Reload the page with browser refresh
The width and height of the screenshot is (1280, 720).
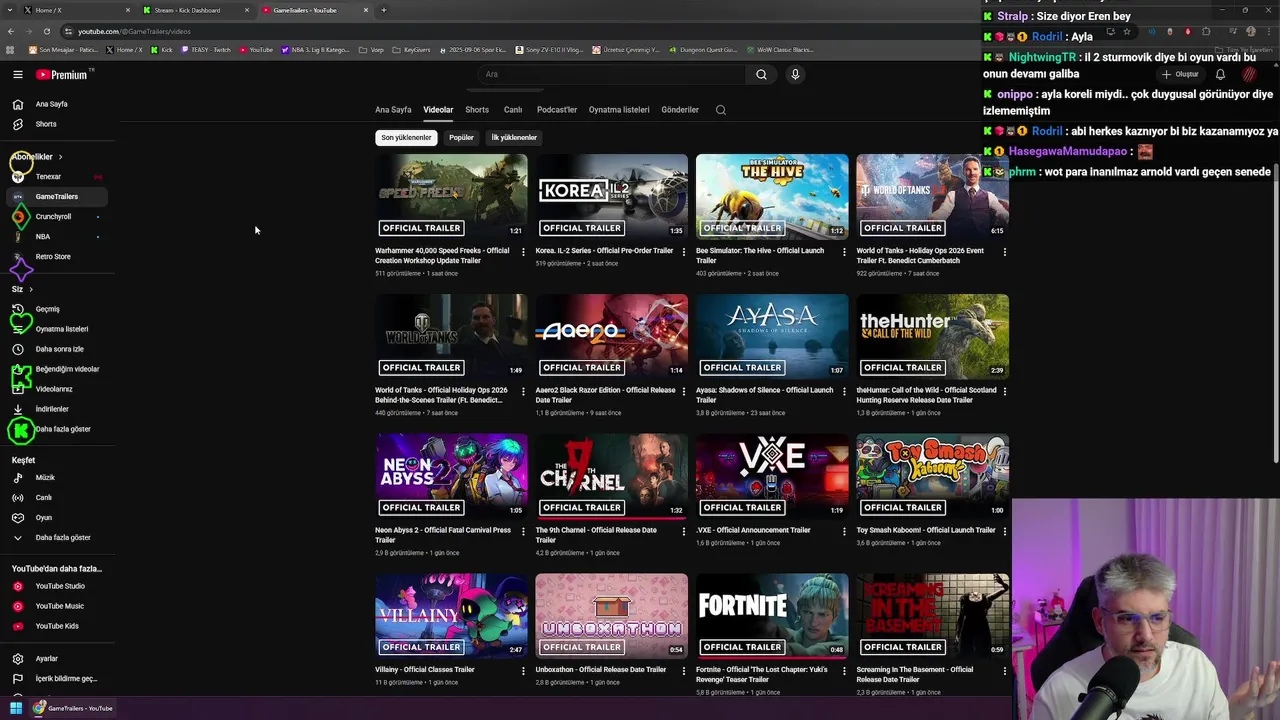click(x=46, y=31)
